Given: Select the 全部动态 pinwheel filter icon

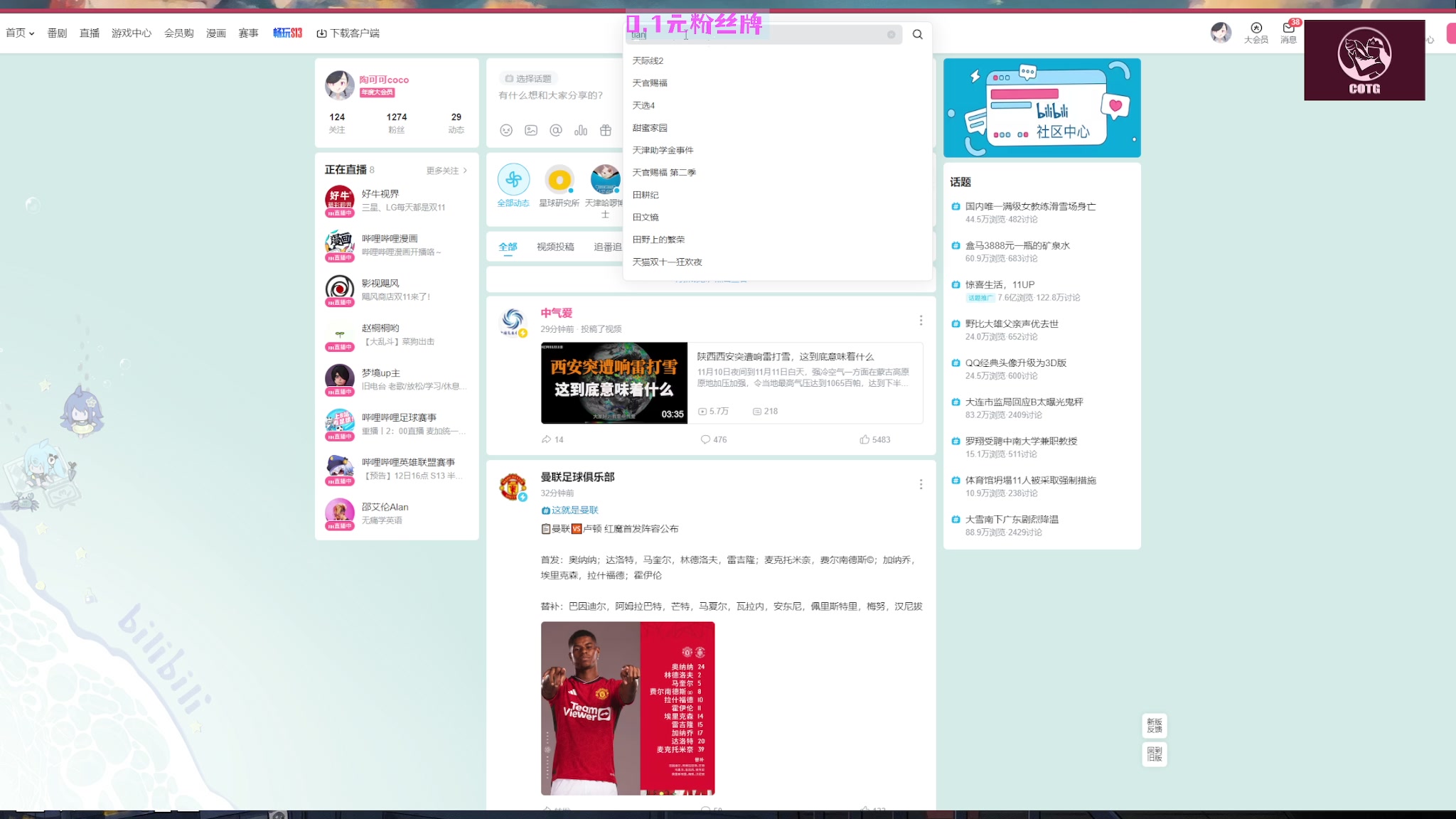Looking at the screenshot, I should 513,180.
